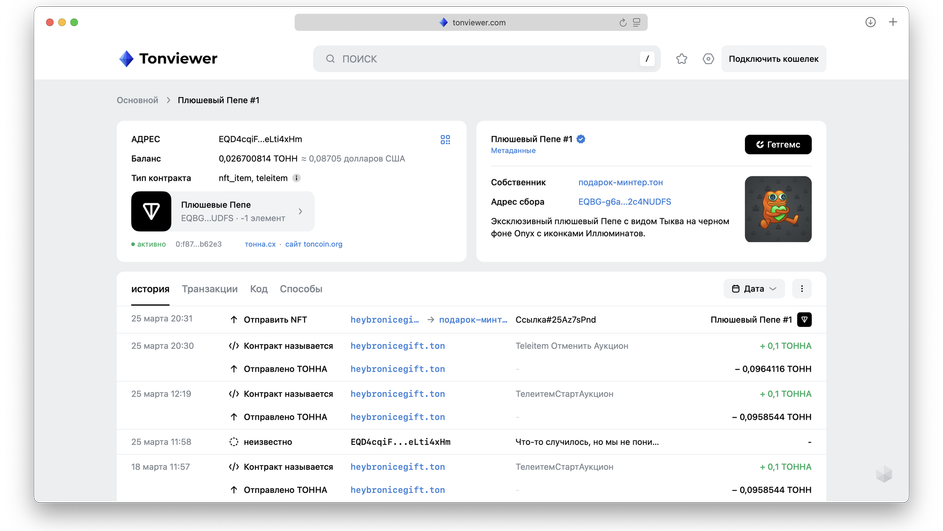Screen dimensions: 943x531
Task: Click the tonviewer.com address bar
Action: coord(471,22)
